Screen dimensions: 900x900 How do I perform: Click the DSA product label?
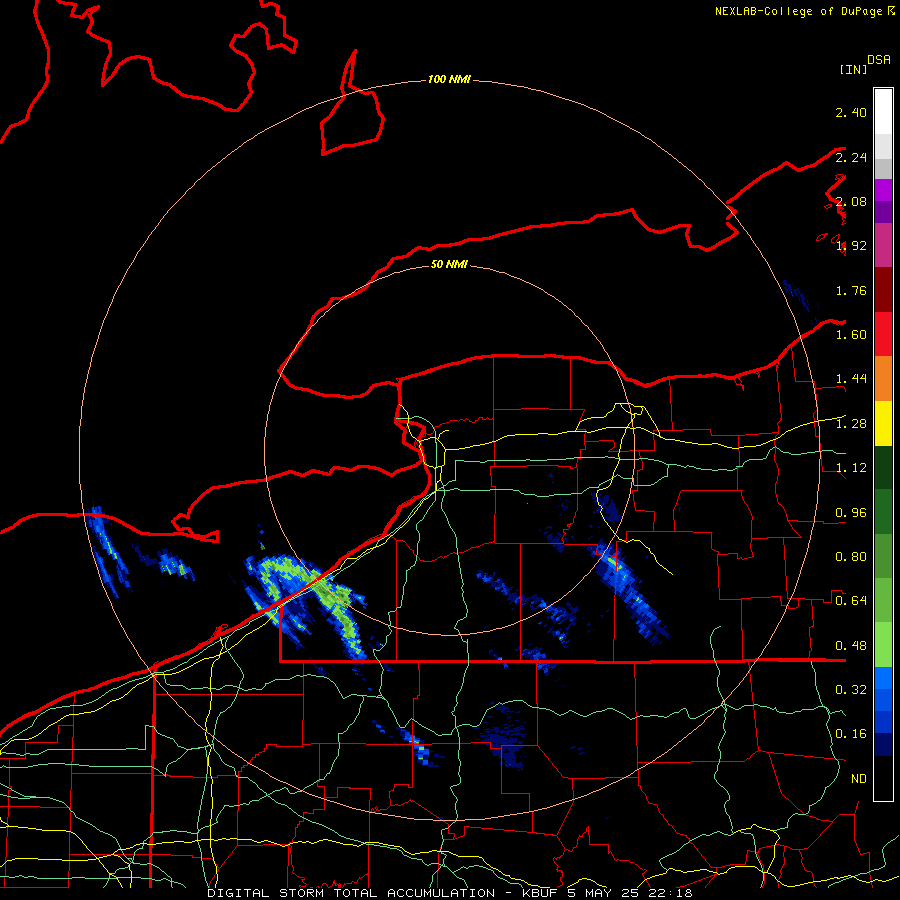[x=879, y=60]
